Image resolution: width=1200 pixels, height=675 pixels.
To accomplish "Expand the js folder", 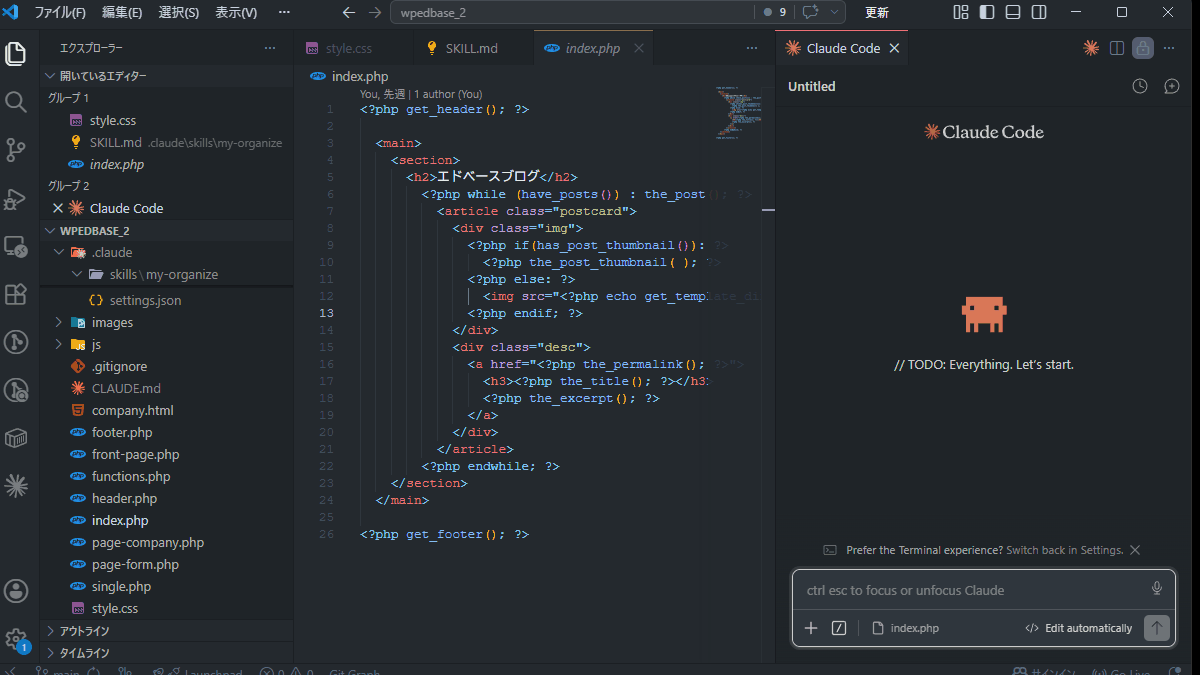I will click(59, 344).
